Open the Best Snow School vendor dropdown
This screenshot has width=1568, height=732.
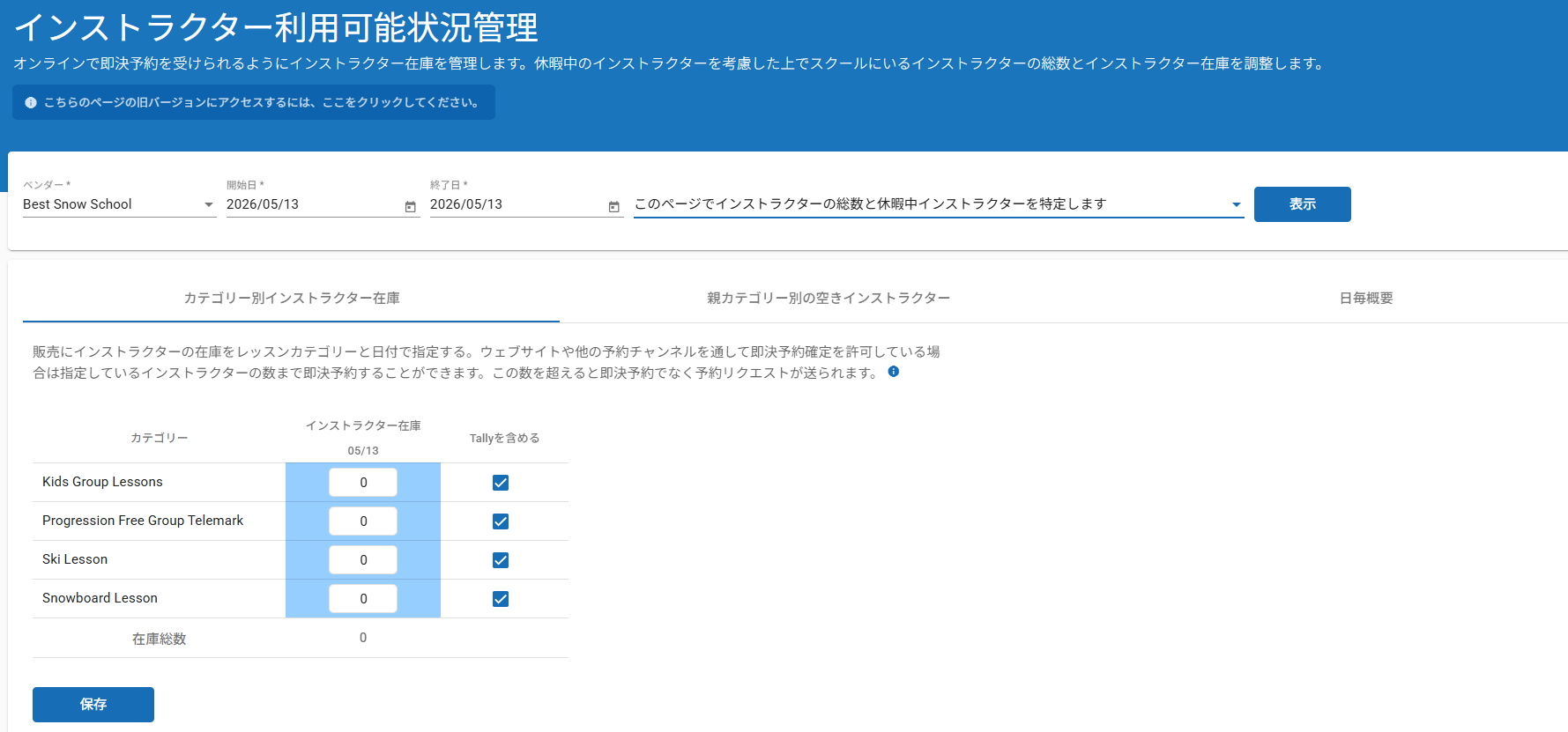tap(119, 204)
